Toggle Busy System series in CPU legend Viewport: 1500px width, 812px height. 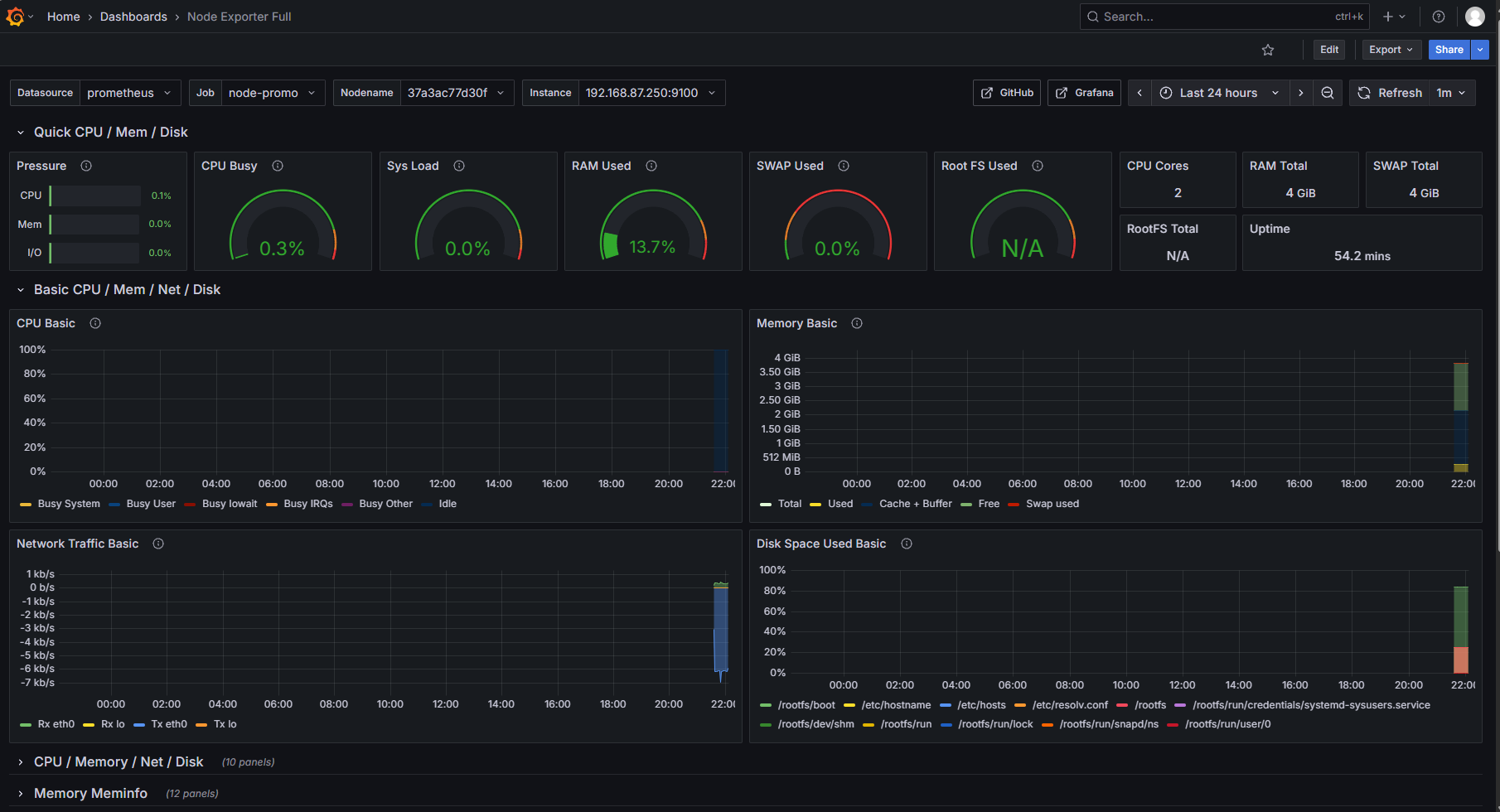pos(68,504)
